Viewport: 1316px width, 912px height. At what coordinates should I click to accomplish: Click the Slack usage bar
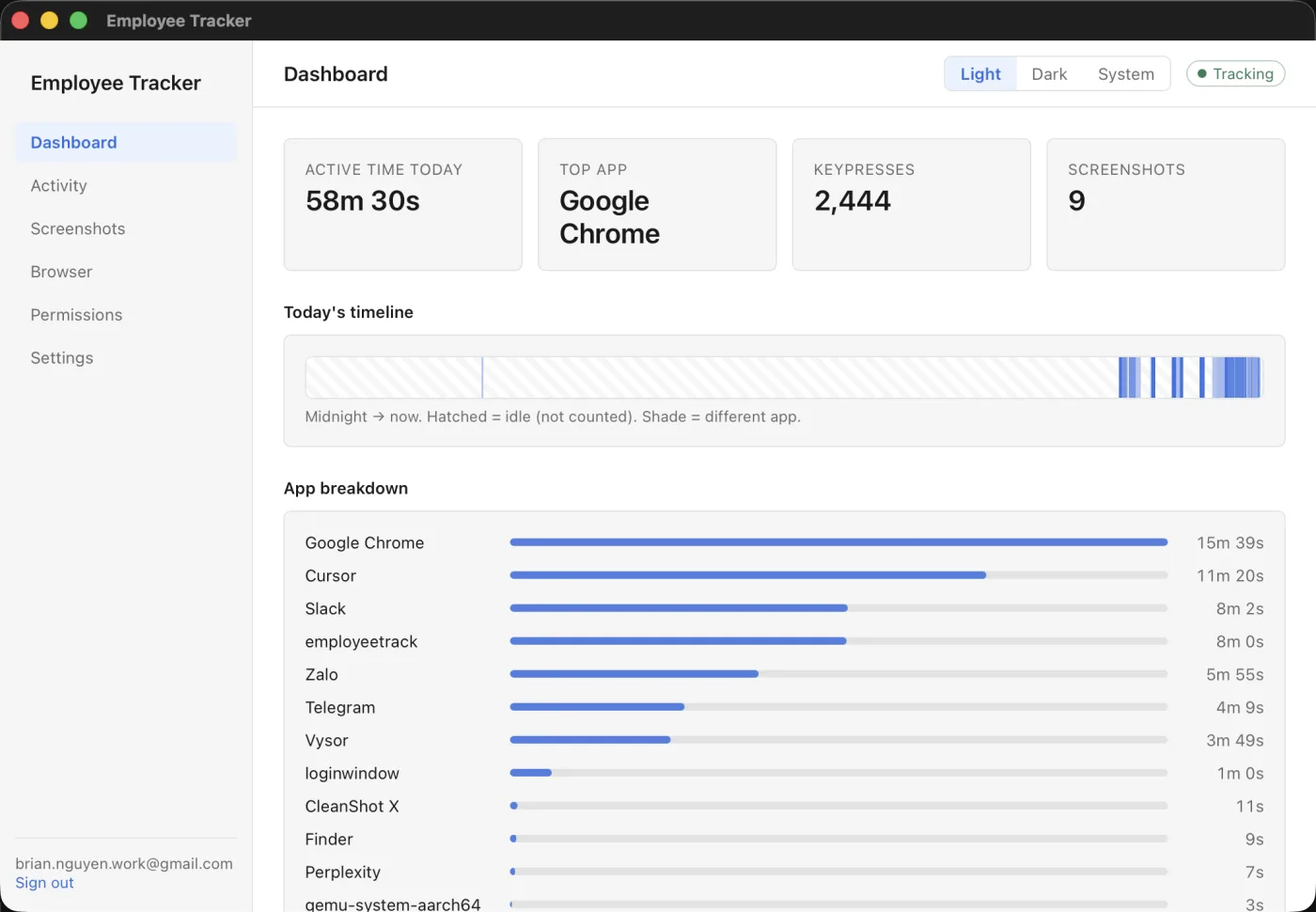[x=838, y=608]
